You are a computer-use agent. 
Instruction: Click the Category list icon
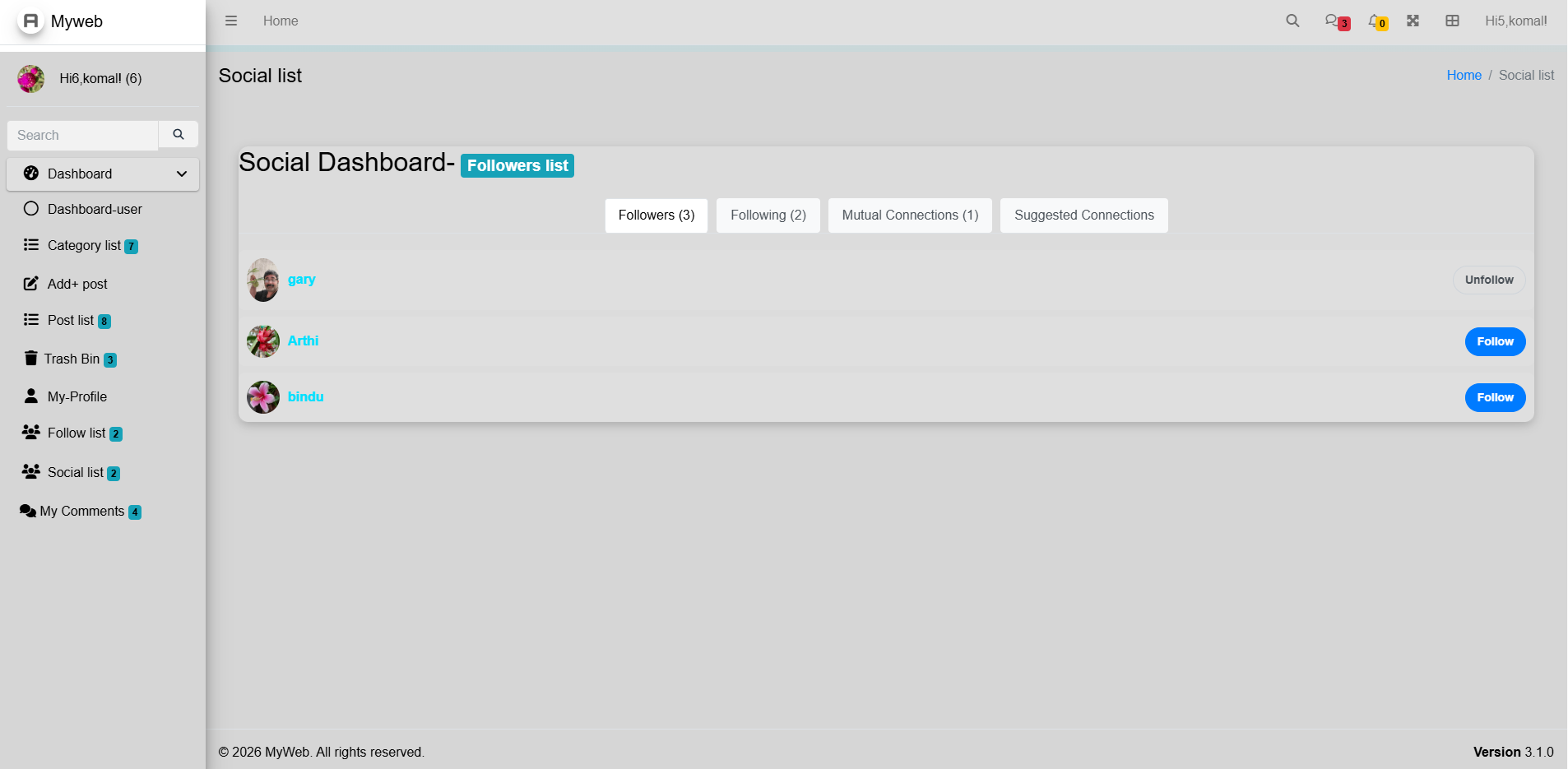31,244
